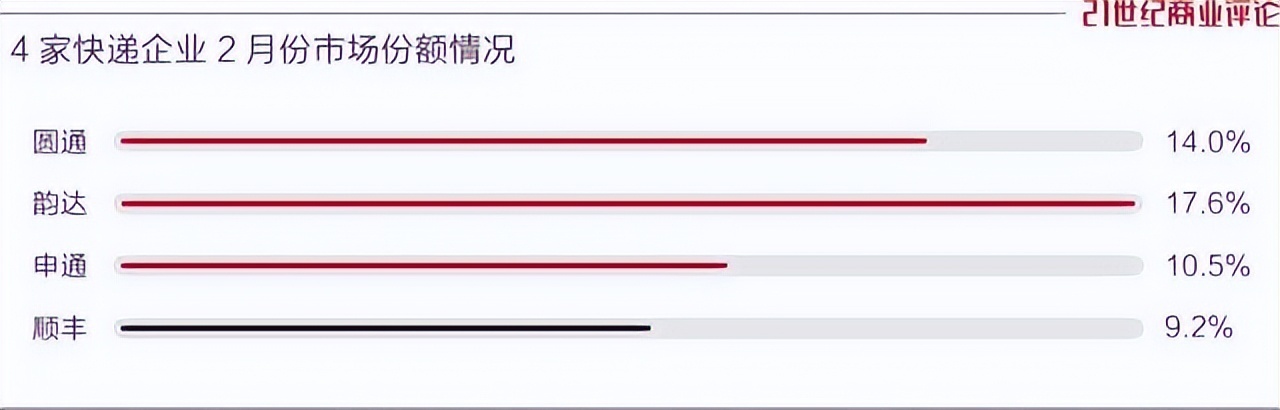Image resolution: width=1280 pixels, height=410 pixels.
Task: Click the 圆通 label
Action: tap(60, 142)
